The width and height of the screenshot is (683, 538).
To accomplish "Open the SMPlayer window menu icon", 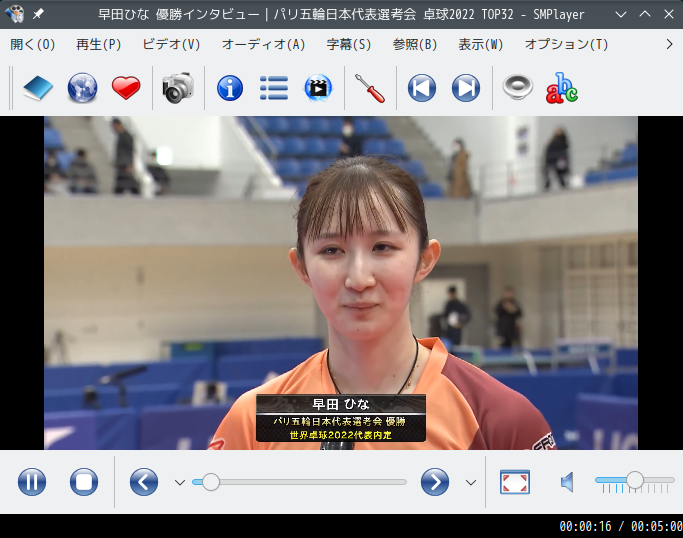I will click(15, 14).
